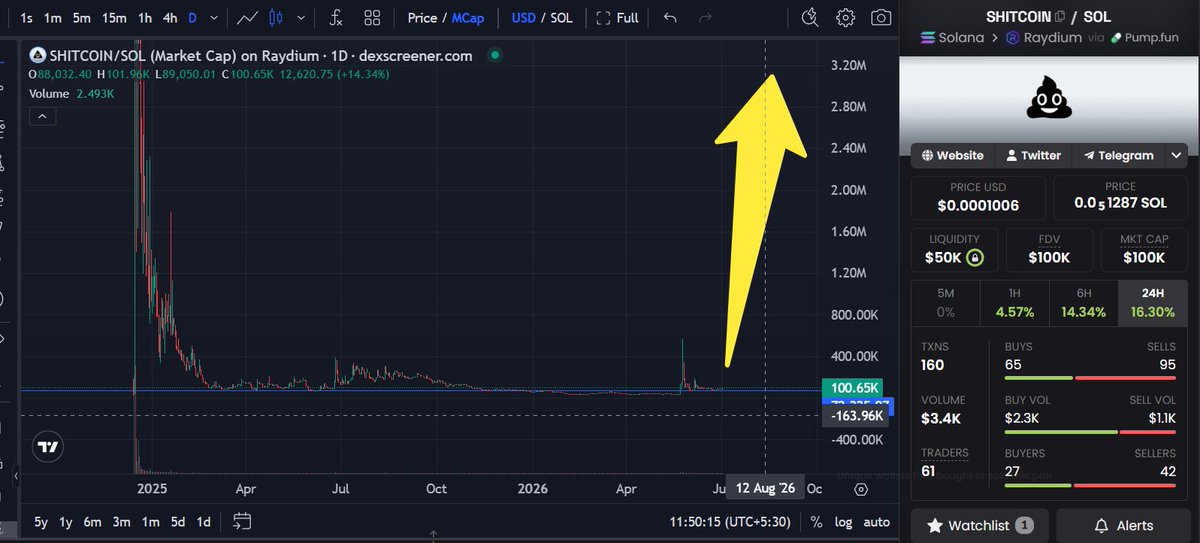Viewport: 1200px width, 543px height.
Task: Click the FDV $100K box
Action: tap(1050, 249)
